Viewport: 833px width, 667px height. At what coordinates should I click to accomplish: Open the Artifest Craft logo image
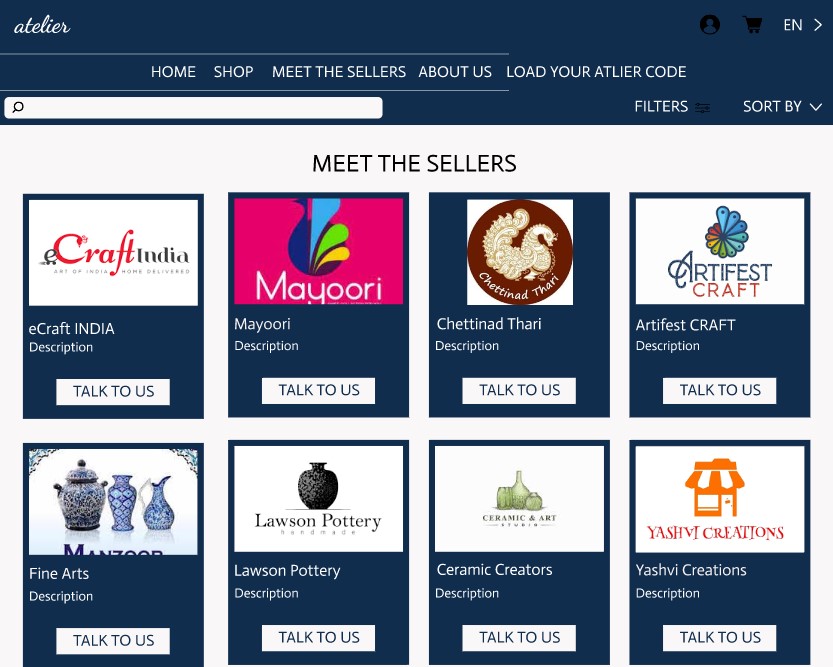pyautogui.click(x=720, y=251)
